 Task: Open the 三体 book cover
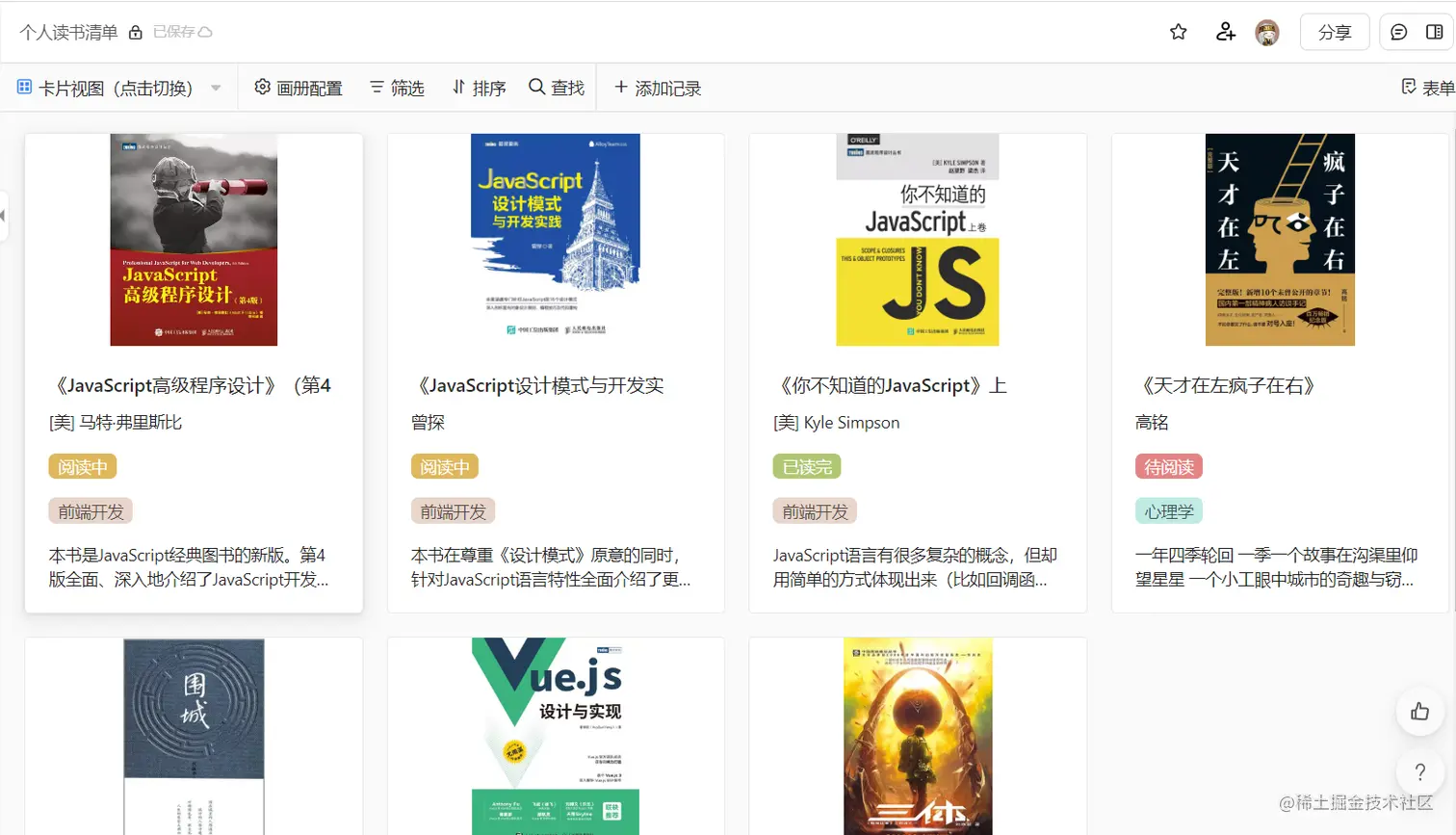click(918, 737)
